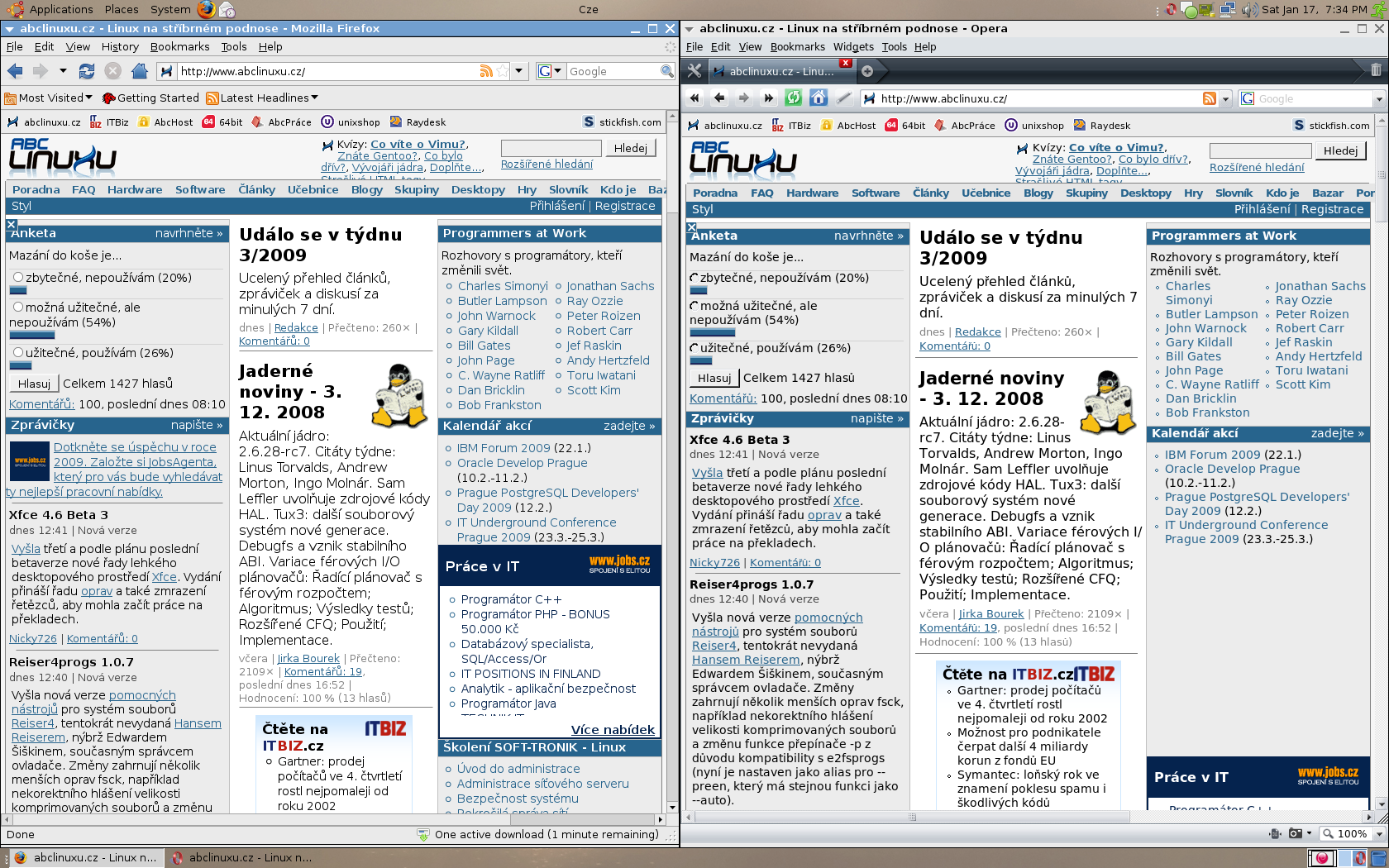Click Opera Fast forward button

point(769,98)
